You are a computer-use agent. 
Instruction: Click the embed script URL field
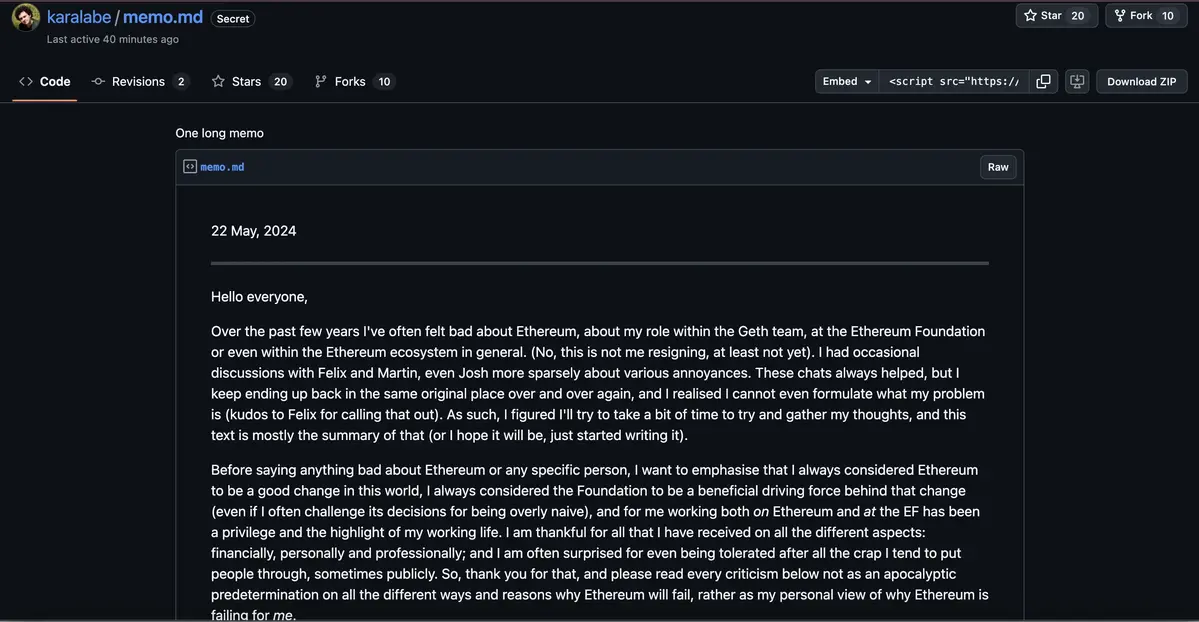[954, 82]
